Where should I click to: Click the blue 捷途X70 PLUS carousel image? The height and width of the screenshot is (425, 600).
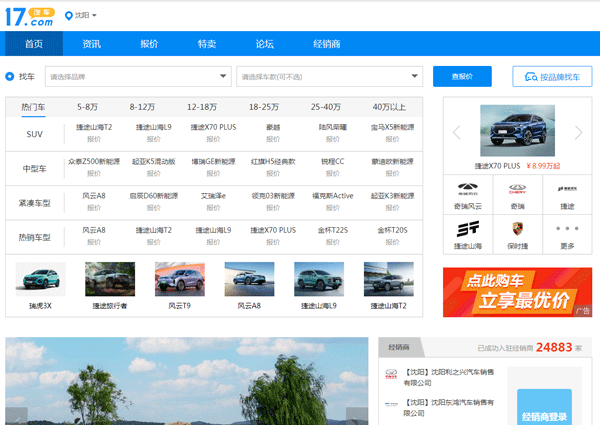(x=517, y=130)
